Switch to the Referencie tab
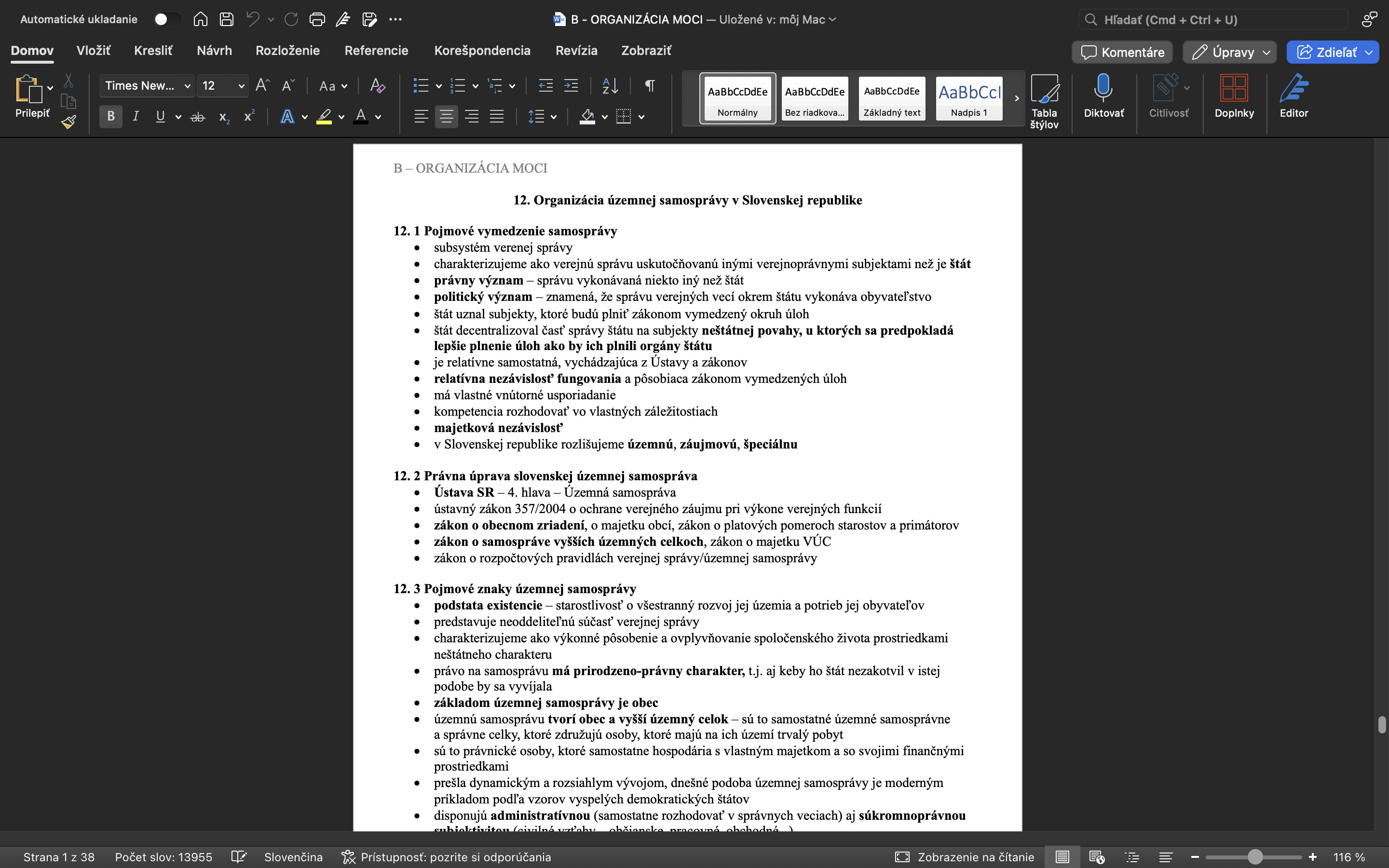The image size is (1389, 868). [376, 51]
